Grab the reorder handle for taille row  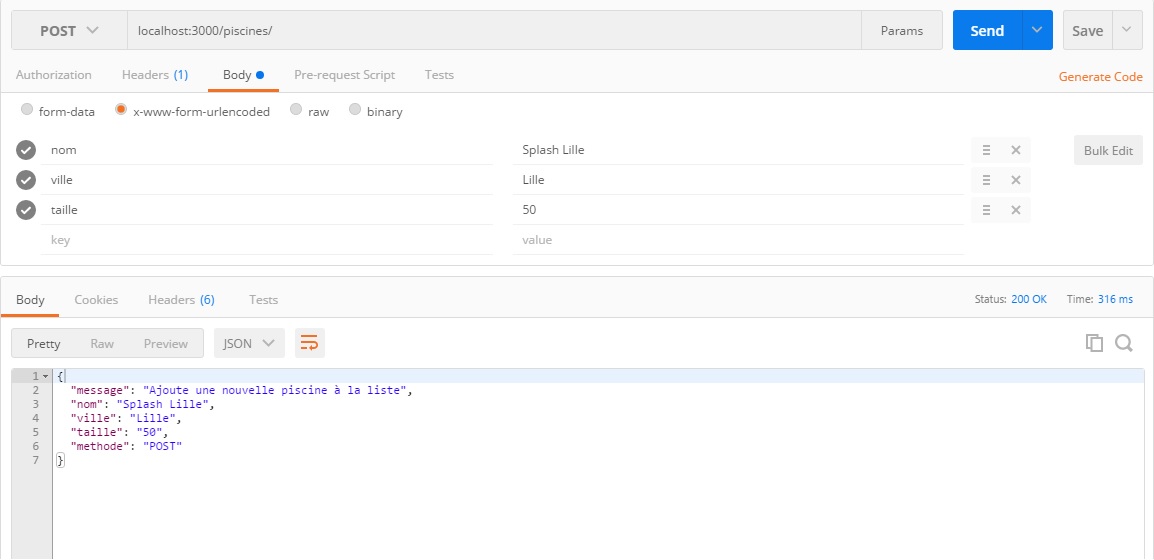click(986, 210)
